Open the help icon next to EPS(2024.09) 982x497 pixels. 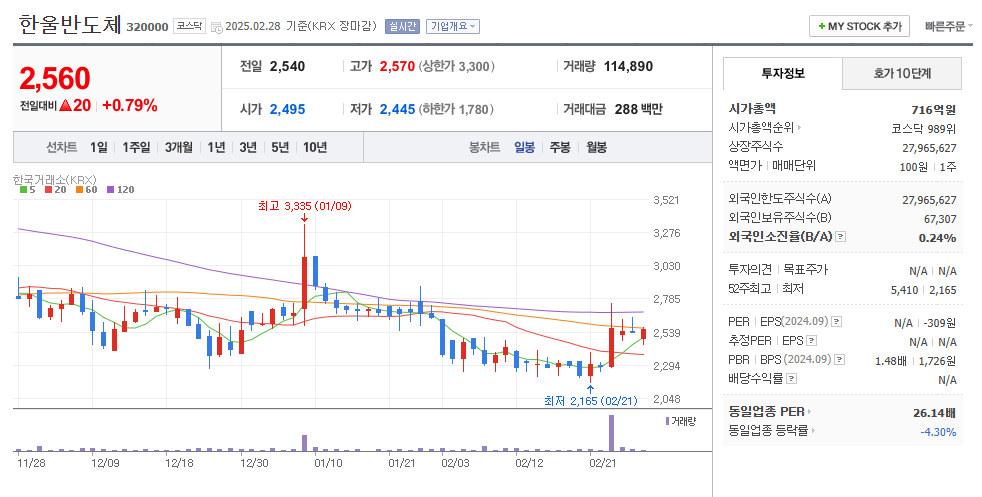[x=836, y=322]
